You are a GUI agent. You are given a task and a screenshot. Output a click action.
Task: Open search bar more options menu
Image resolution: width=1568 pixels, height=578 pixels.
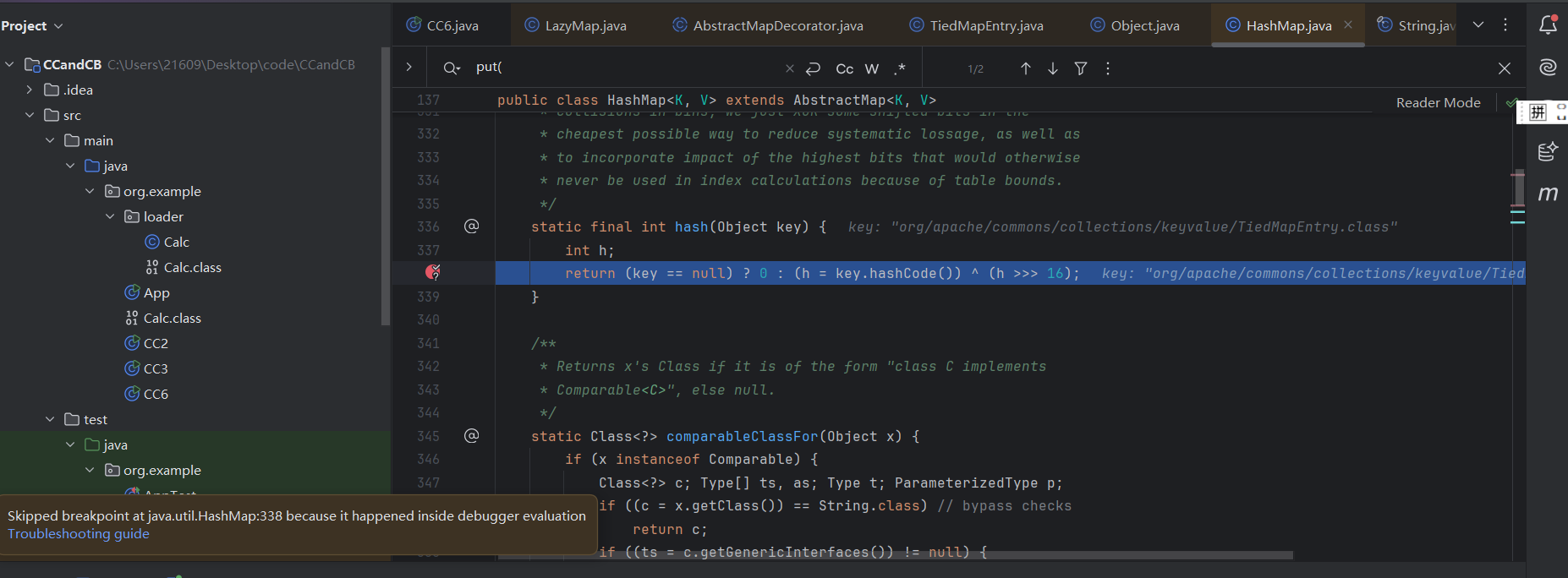[x=1108, y=68]
